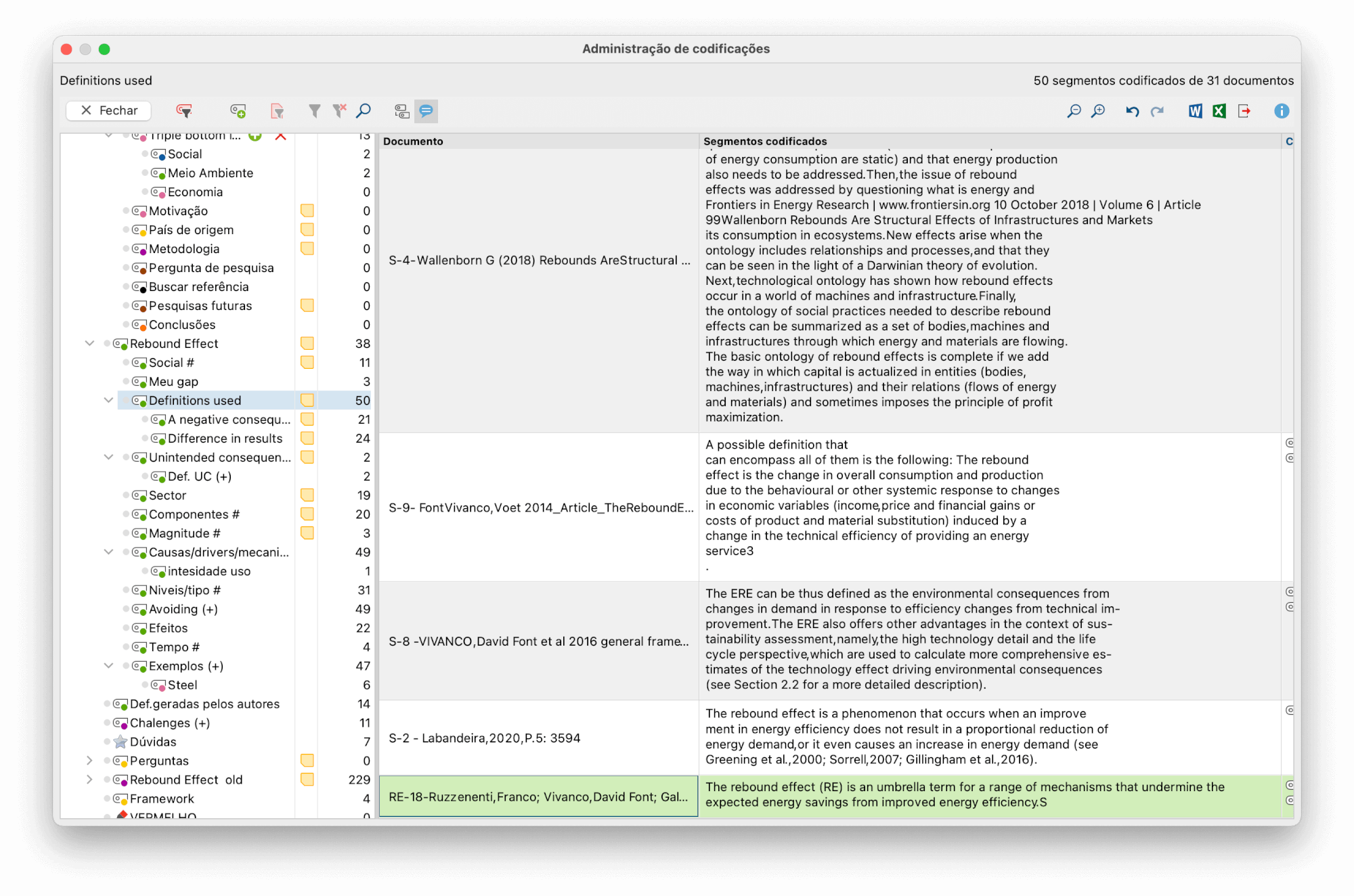Click the star icon next to Dúvidas
This screenshot has height=896, width=1354.
coord(121,742)
